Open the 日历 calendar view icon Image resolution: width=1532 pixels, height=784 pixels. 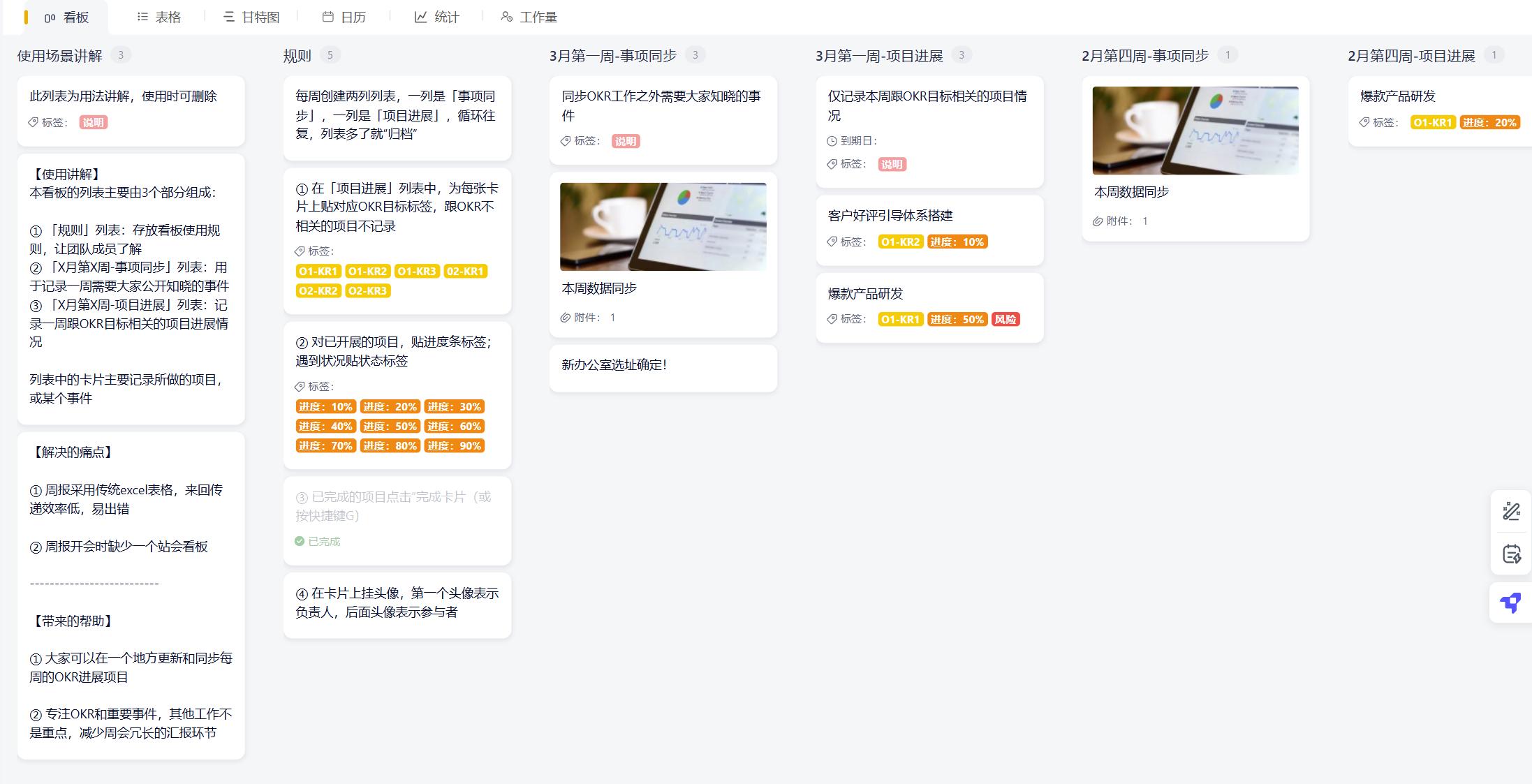tap(327, 17)
